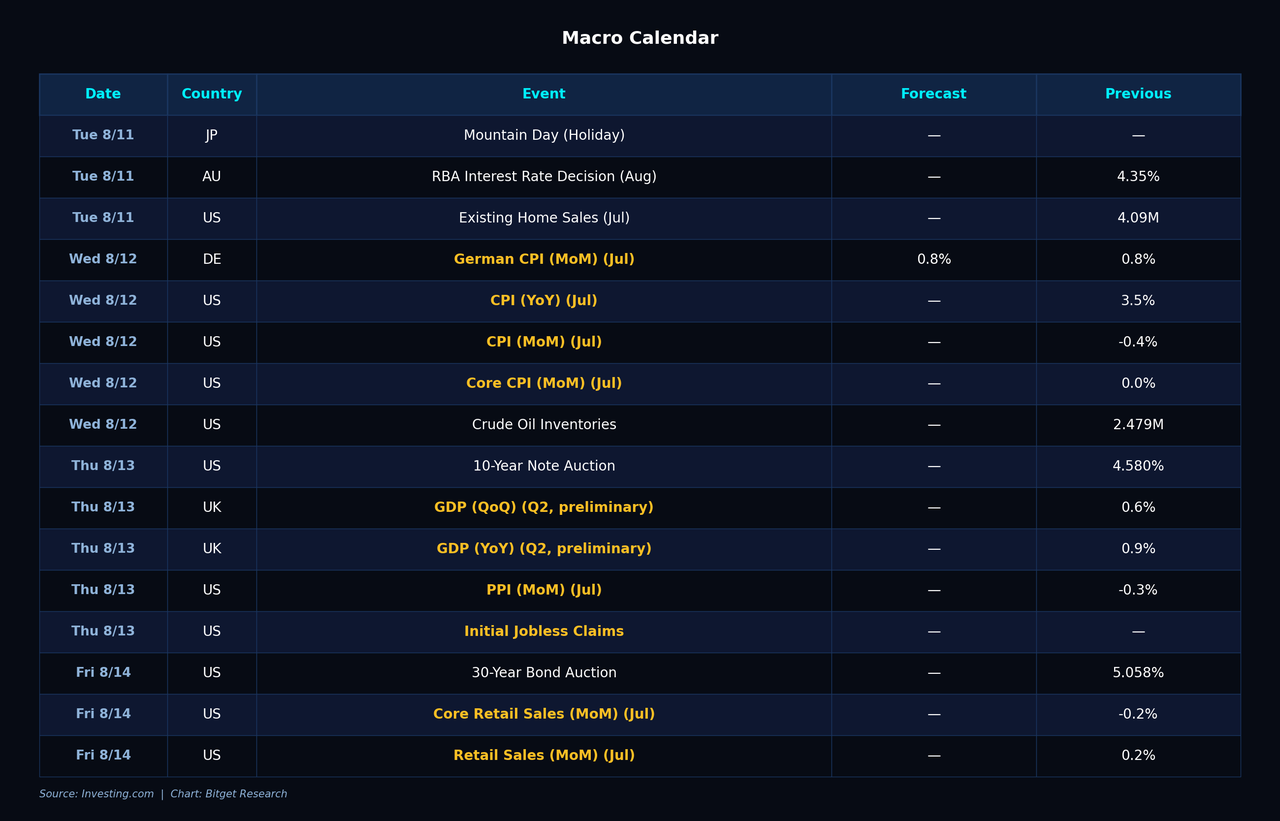Open the Core CPI (MoM) (Jul) event

(x=544, y=384)
